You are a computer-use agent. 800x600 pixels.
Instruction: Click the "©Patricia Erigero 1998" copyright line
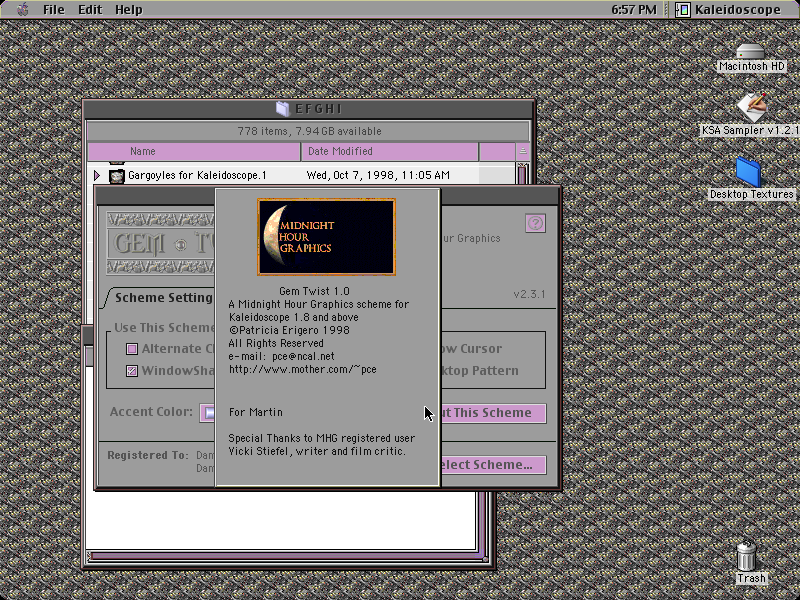(x=289, y=330)
